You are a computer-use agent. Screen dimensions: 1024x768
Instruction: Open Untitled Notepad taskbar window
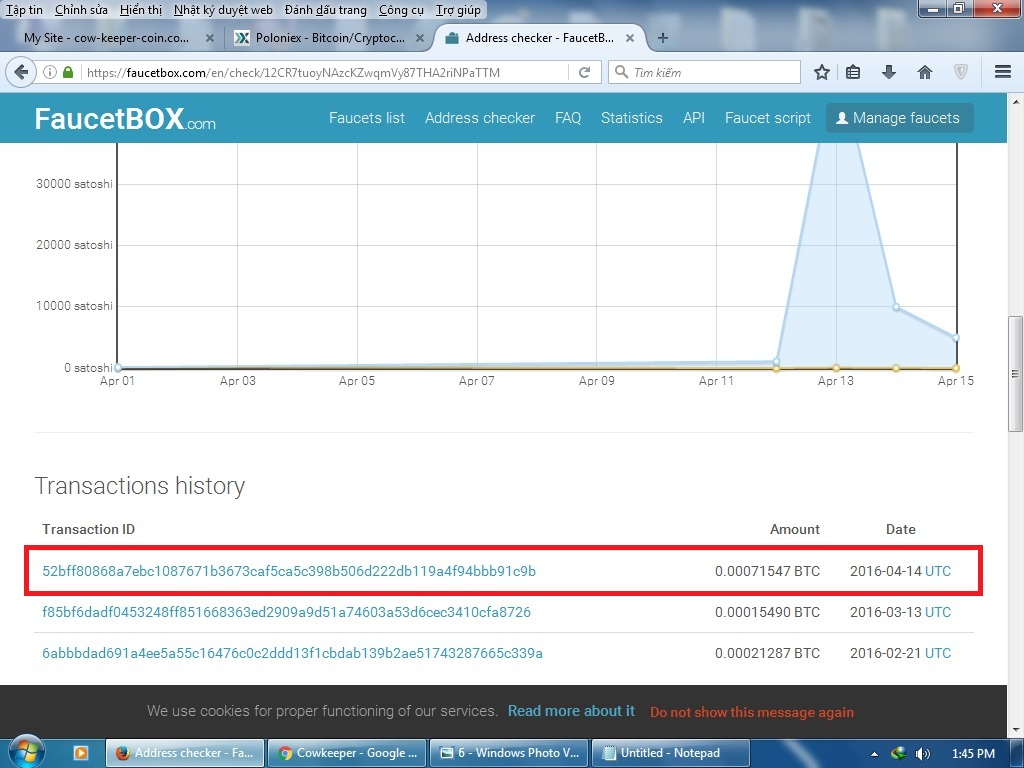coord(670,753)
